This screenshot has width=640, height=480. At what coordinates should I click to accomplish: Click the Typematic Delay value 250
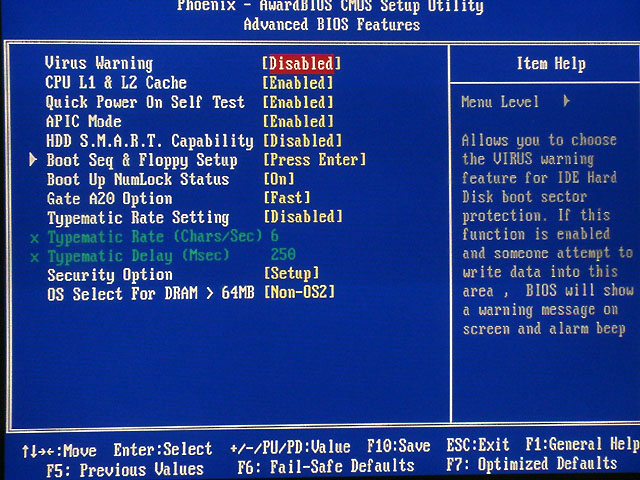tap(283, 254)
